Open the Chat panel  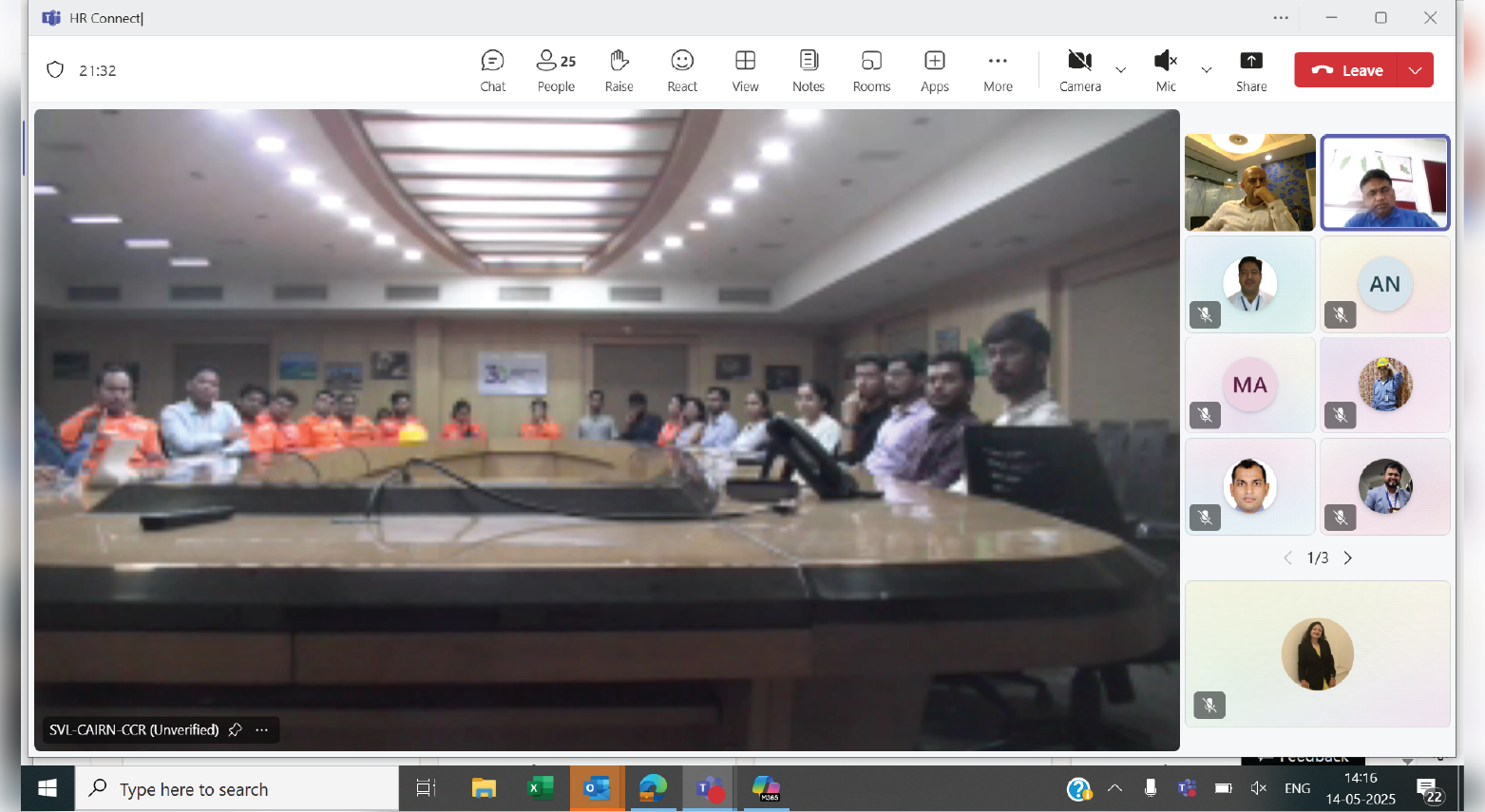point(492,71)
